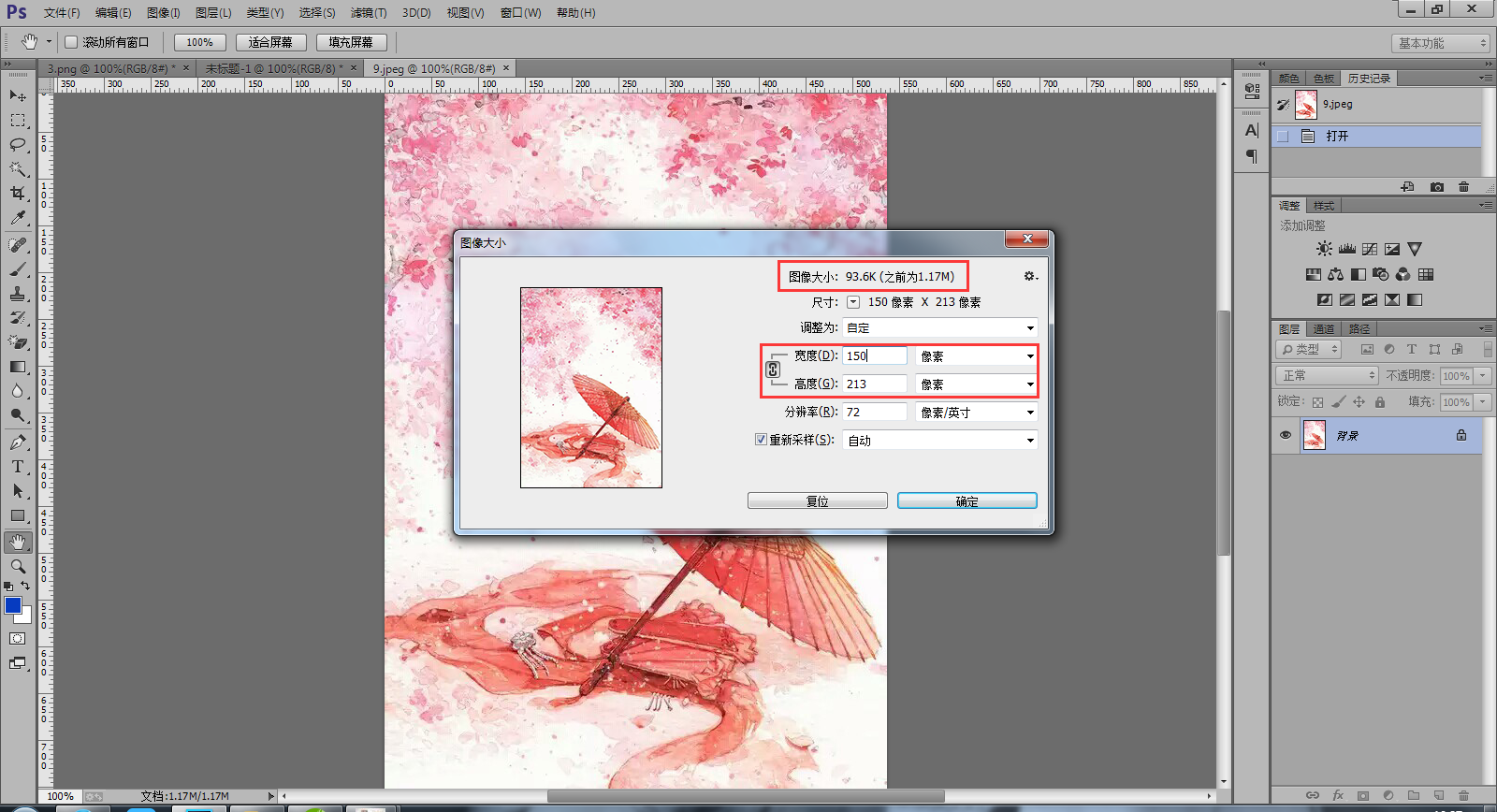Toggle lock transparent pixels

point(1317,402)
